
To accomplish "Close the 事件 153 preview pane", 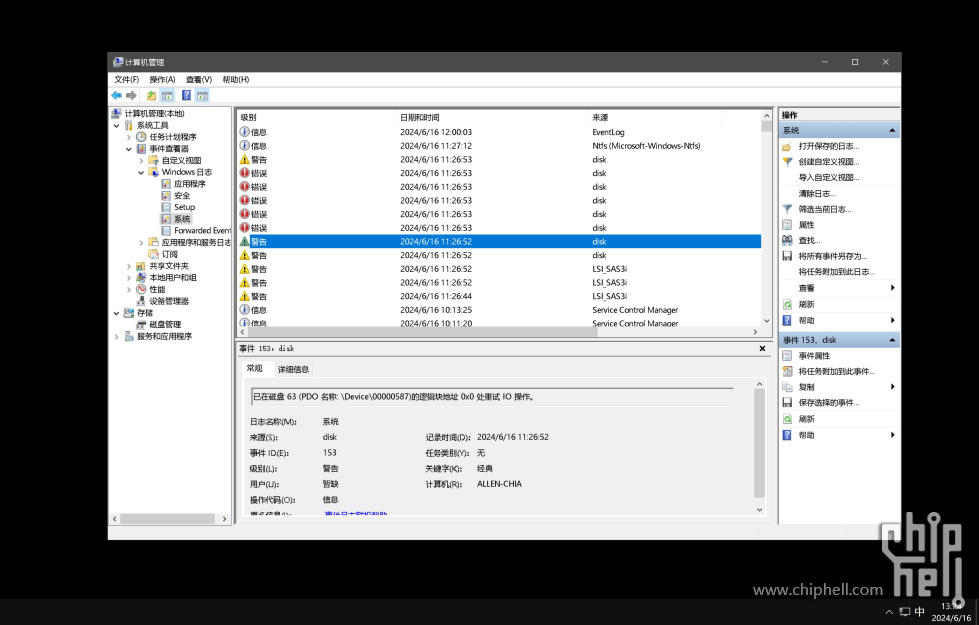I will coord(762,348).
